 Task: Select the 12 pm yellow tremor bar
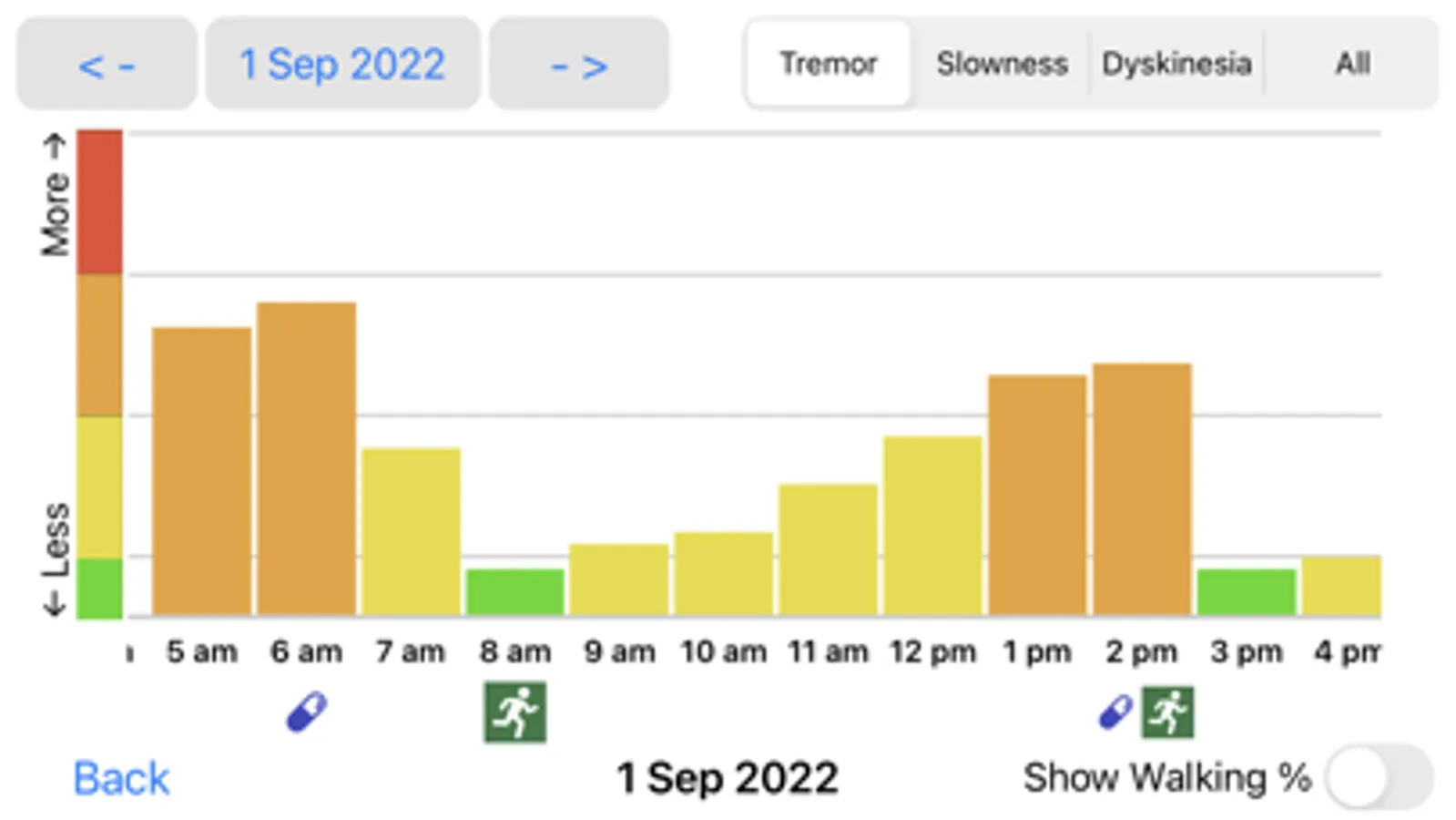tap(932, 526)
